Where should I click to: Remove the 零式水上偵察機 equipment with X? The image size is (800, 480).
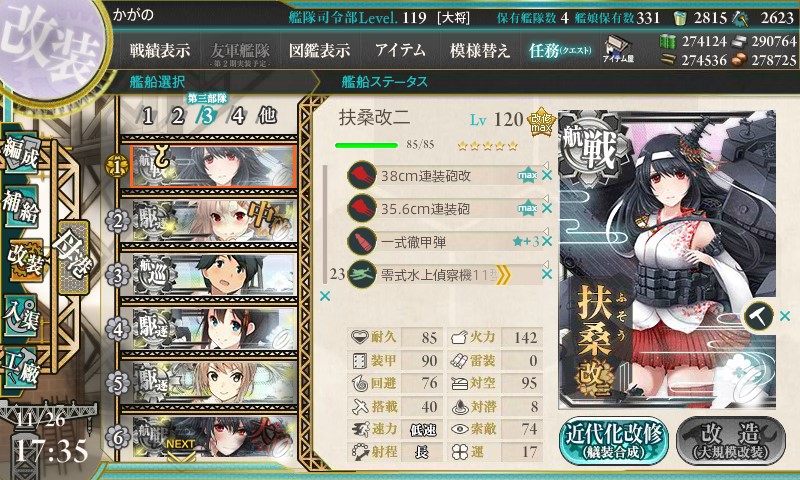coord(546,274)
